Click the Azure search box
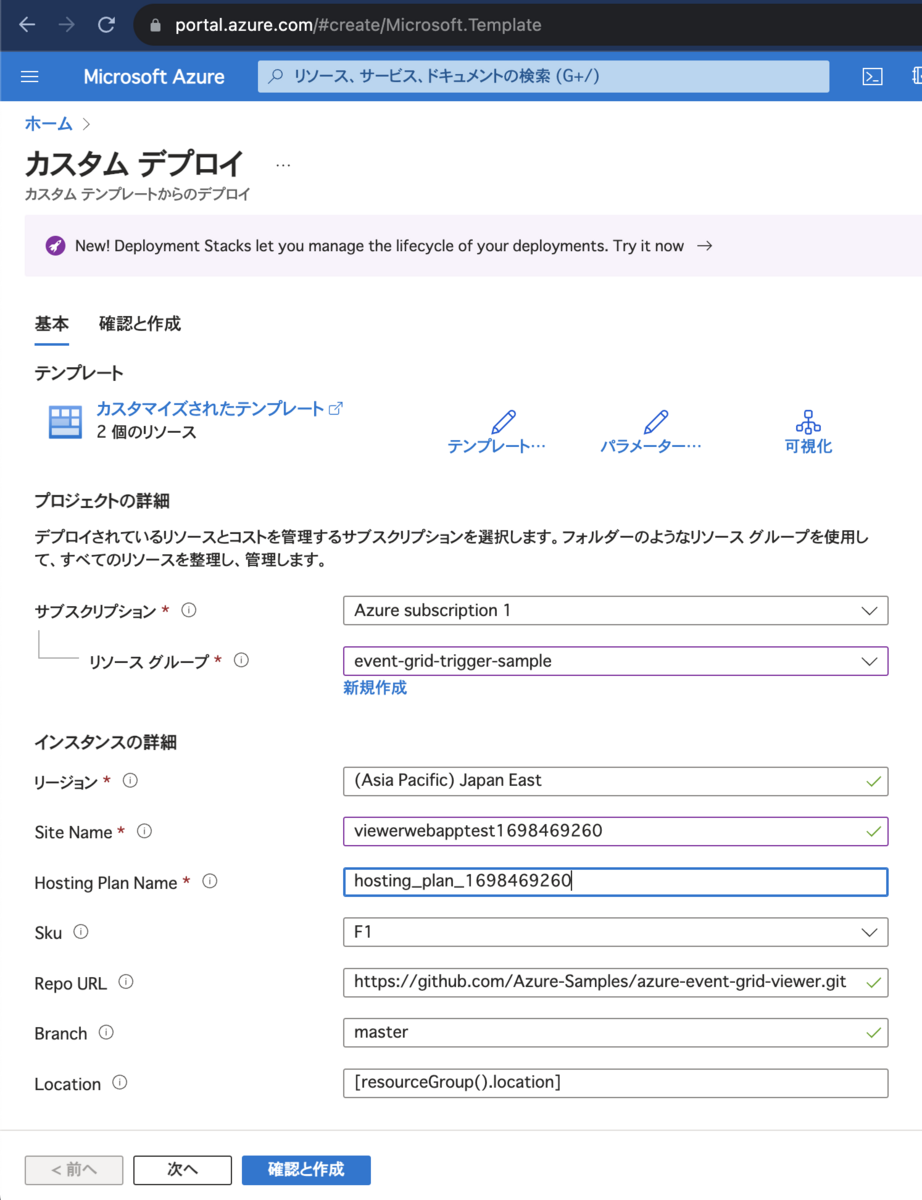The width and height of the screenshot is (922, 1200). point(543,76)
